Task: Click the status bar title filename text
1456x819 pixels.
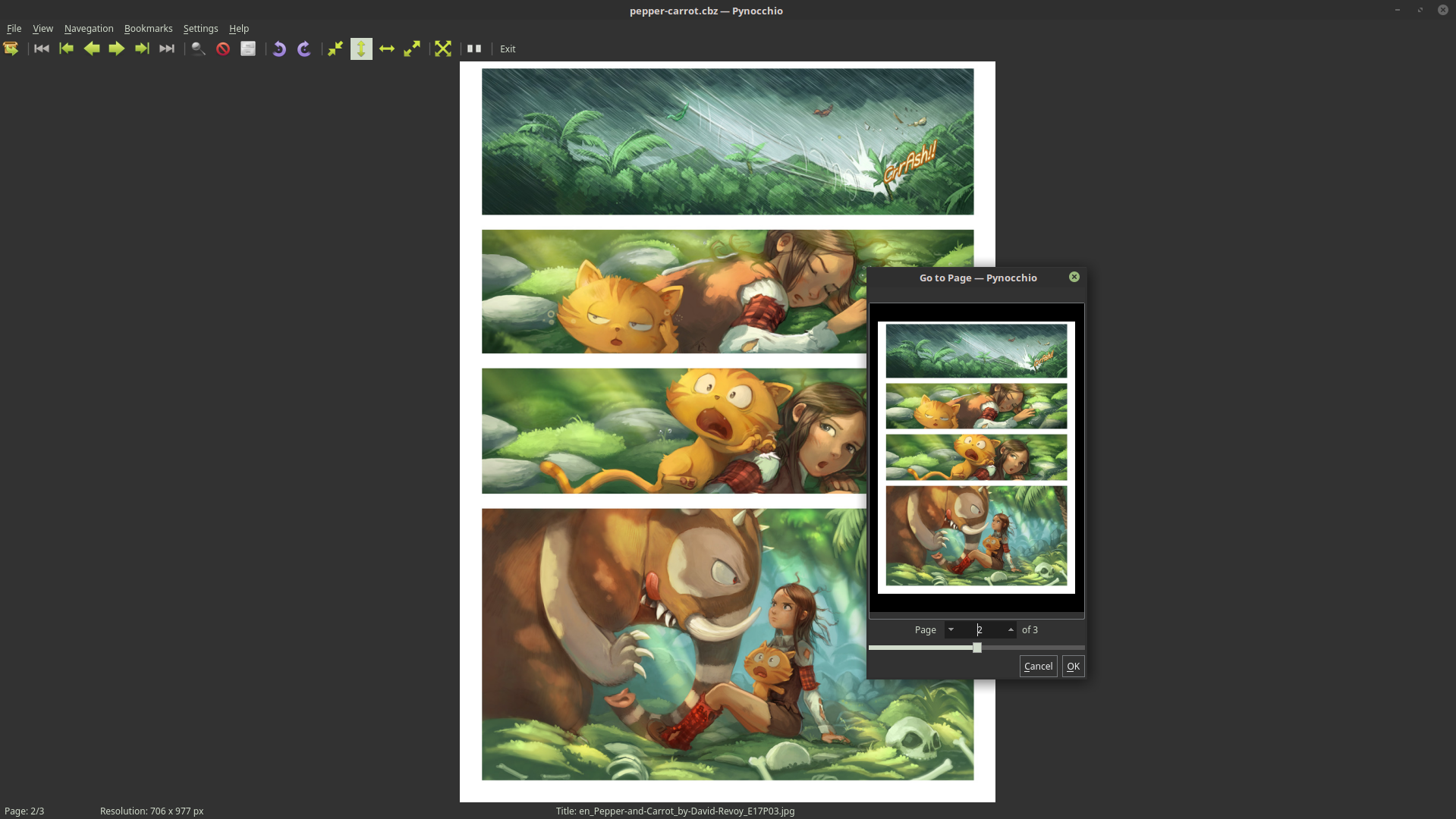Action: [675, 811]
